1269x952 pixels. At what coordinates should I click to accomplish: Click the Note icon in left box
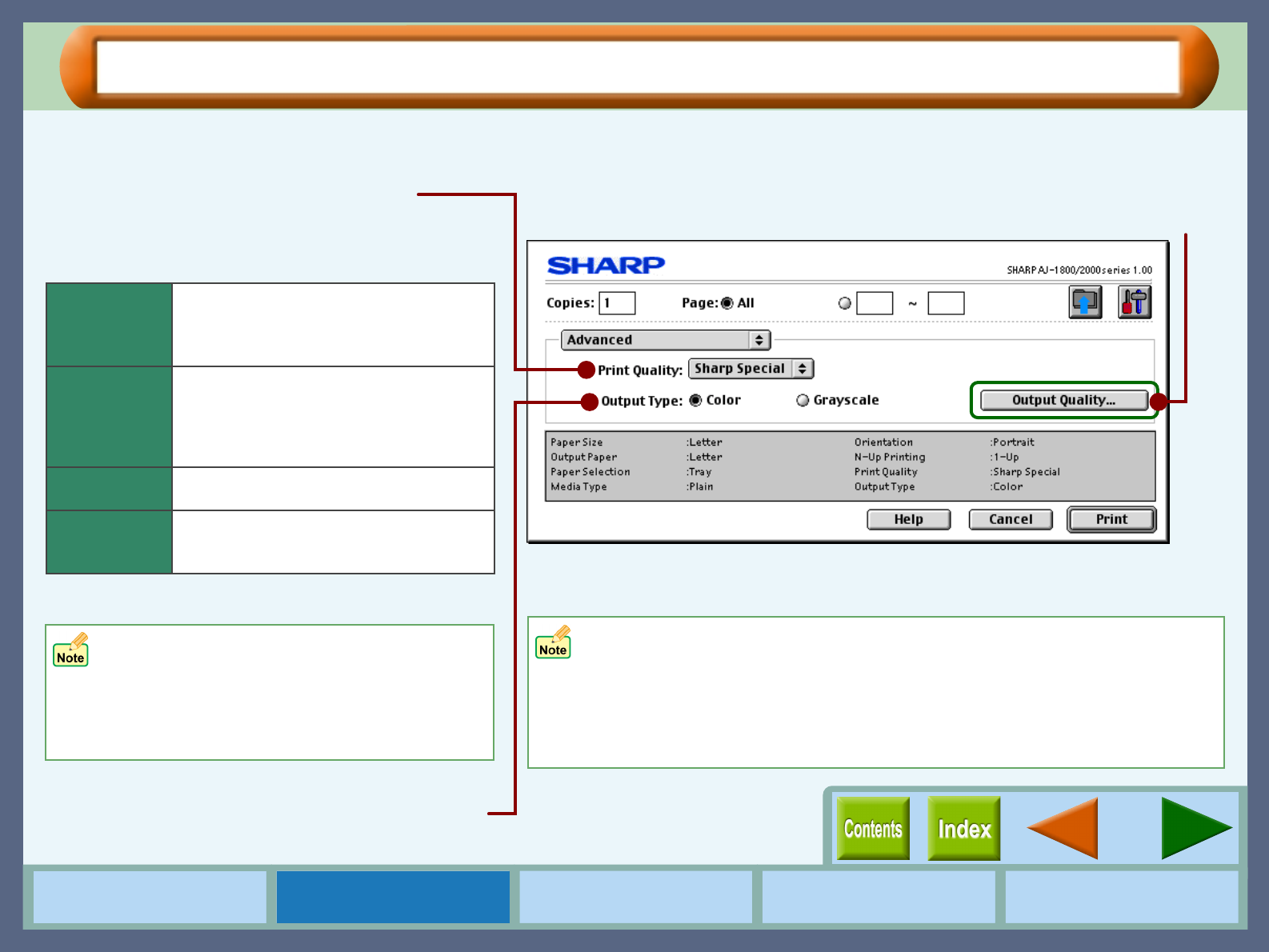71,650
